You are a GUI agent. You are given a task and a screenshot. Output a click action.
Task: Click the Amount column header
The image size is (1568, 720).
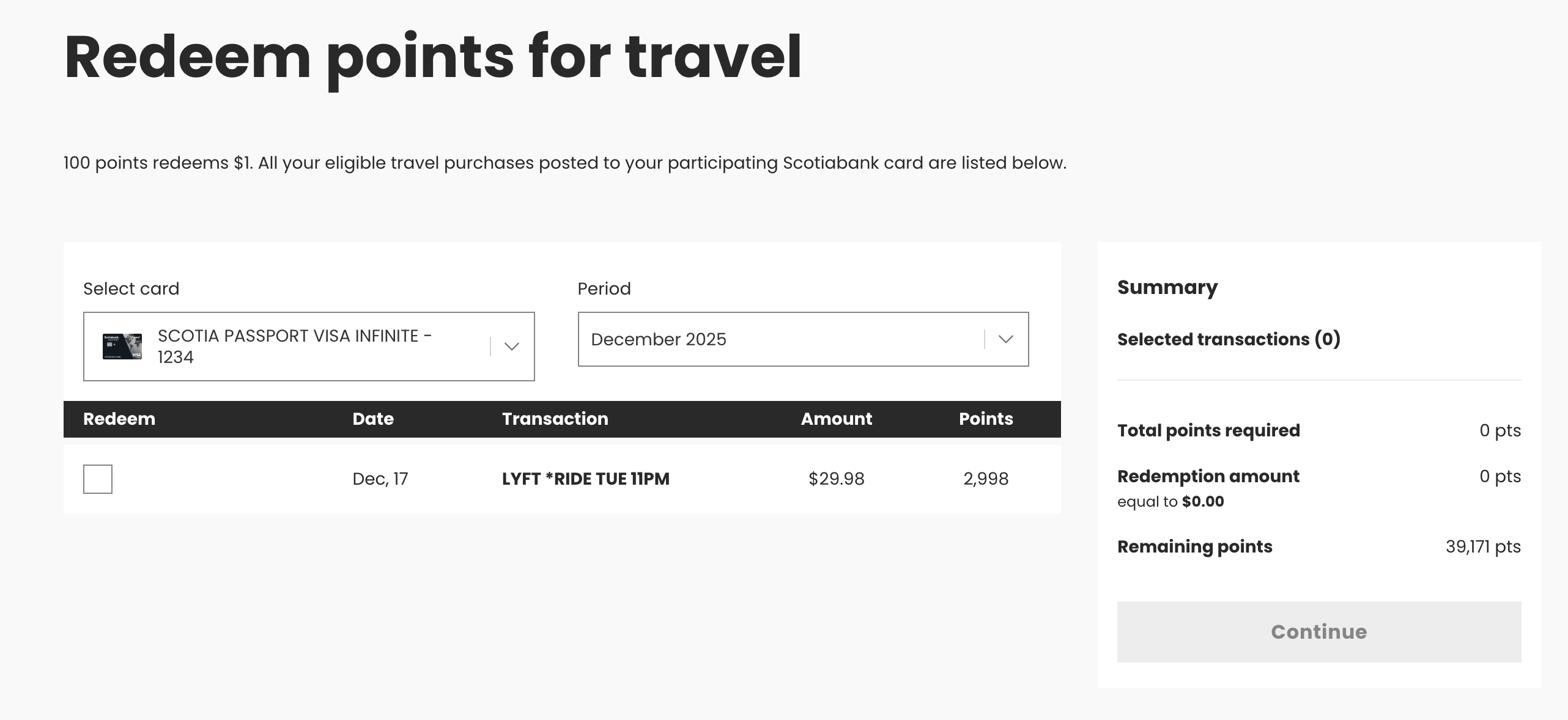tap(836, 419)
